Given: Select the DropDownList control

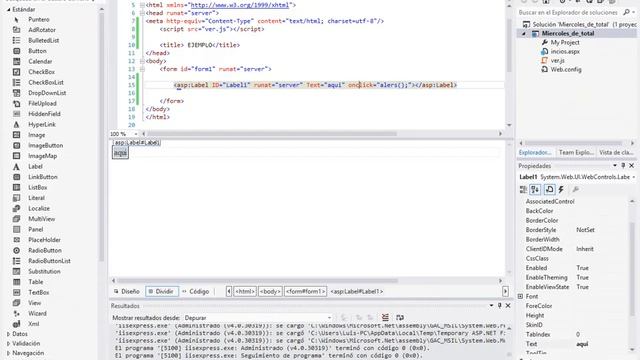Looking at the screenshot, I should tap(47, 93).
